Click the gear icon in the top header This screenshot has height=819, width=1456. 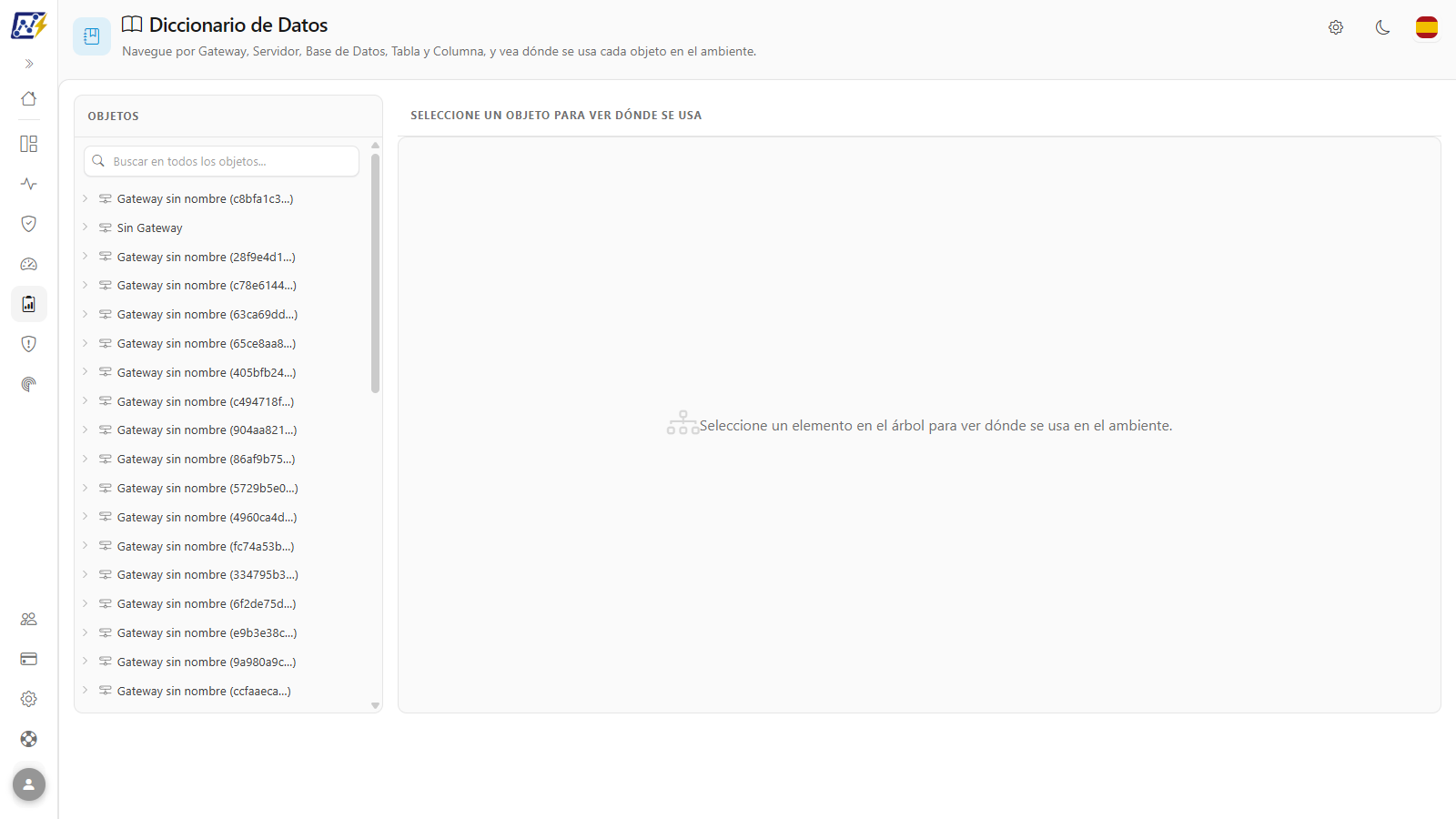1336,27
